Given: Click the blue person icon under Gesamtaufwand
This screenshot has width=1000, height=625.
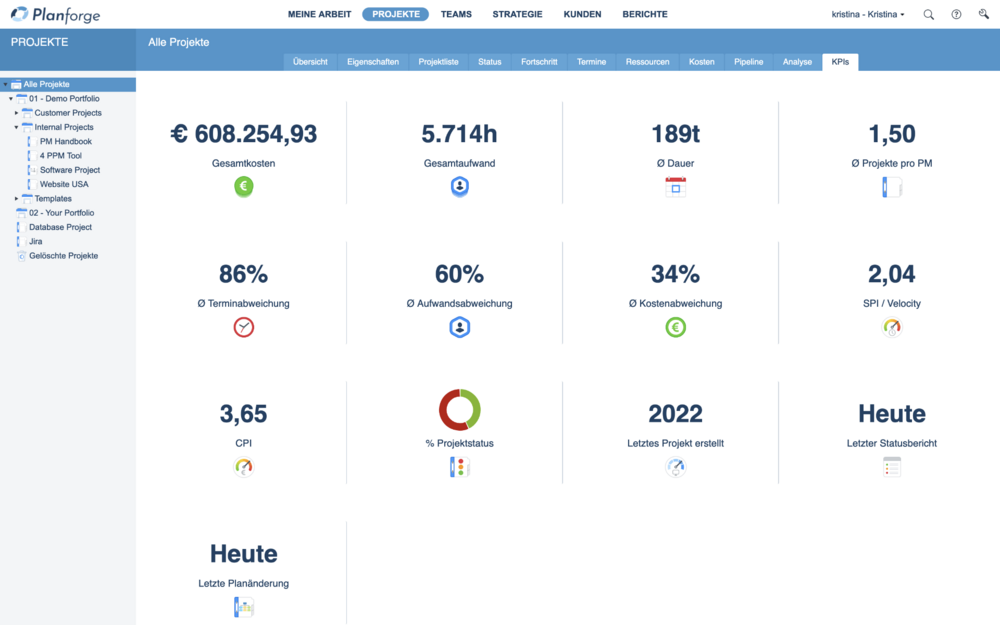Looking at the screenshot, I should pos(460,186).
